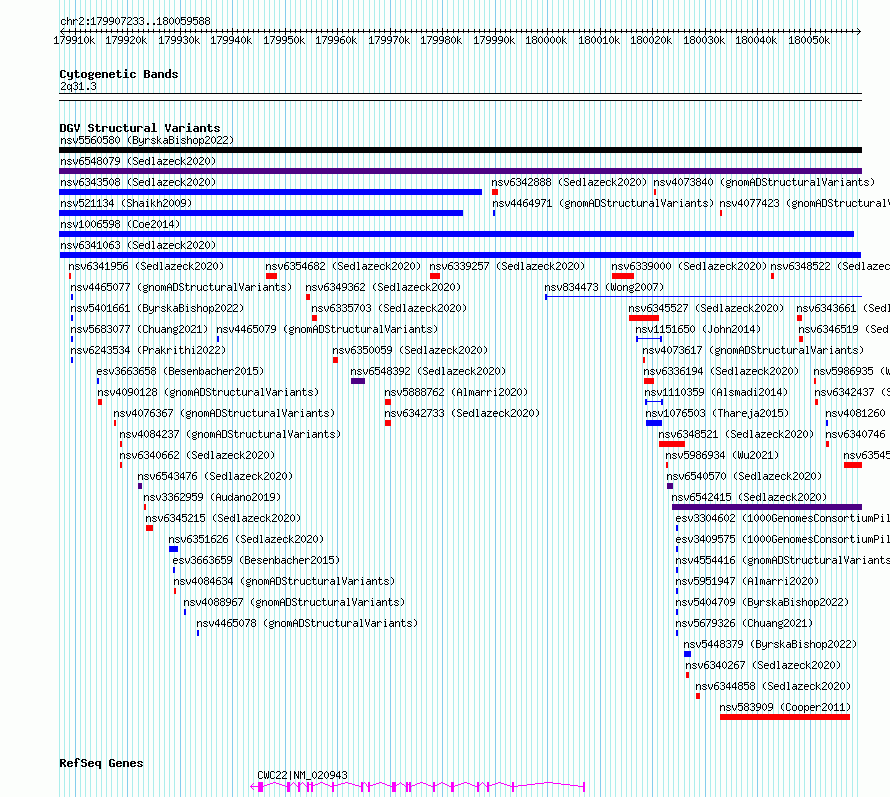Image resolution: width=890 pixels, height=797 pixels.
Task: Open nsv4076367 (gnomADStructuralVariants) label
Action: coord(224,413)
